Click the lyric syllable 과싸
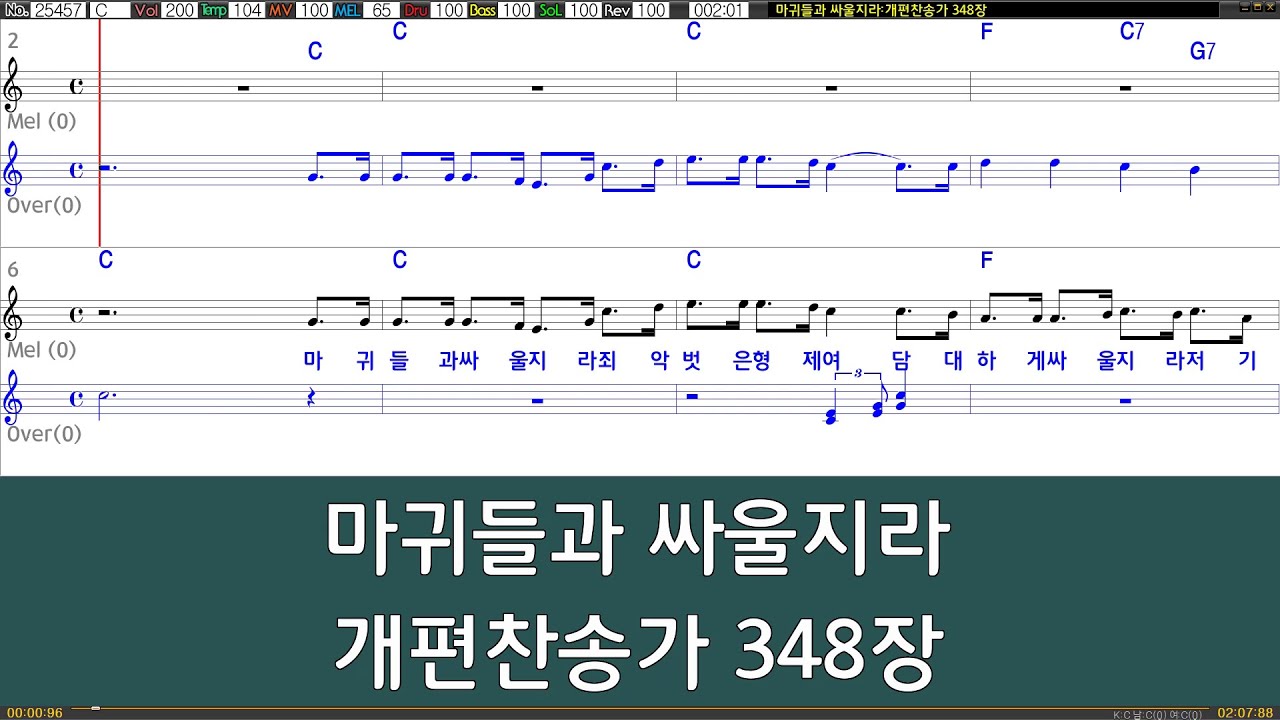Image resolution: width=1280 pixels, height=720 pixels. pyautogui.click(x=458, y=361)
